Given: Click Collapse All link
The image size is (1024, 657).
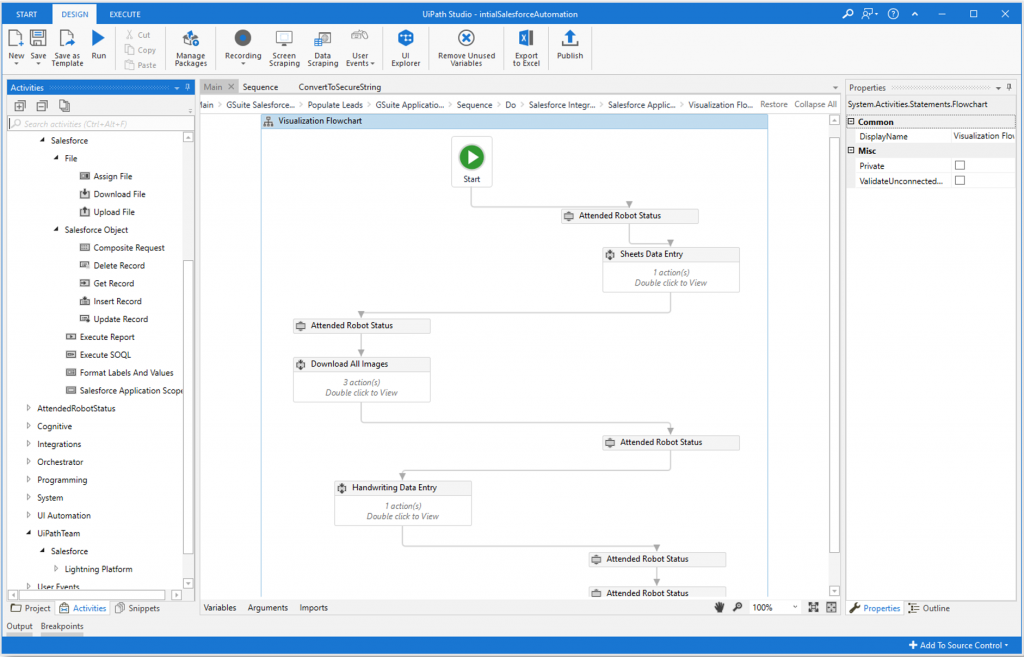Looking at the screenshot, I should [815, 104].
